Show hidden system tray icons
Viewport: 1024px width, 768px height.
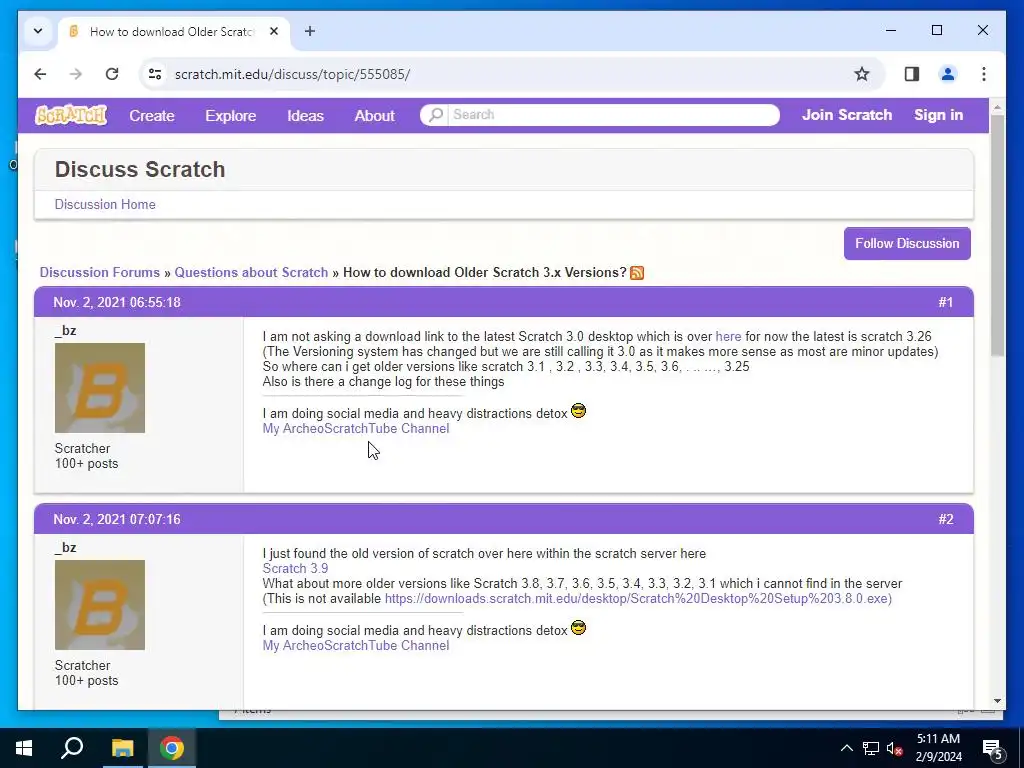[846, 748]
